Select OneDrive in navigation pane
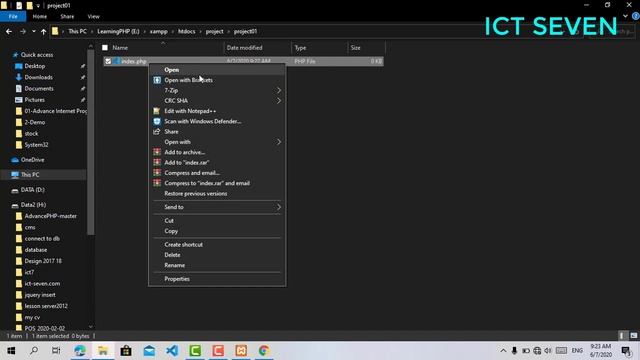The image size is (640, 360). click(x=32, y=160)
